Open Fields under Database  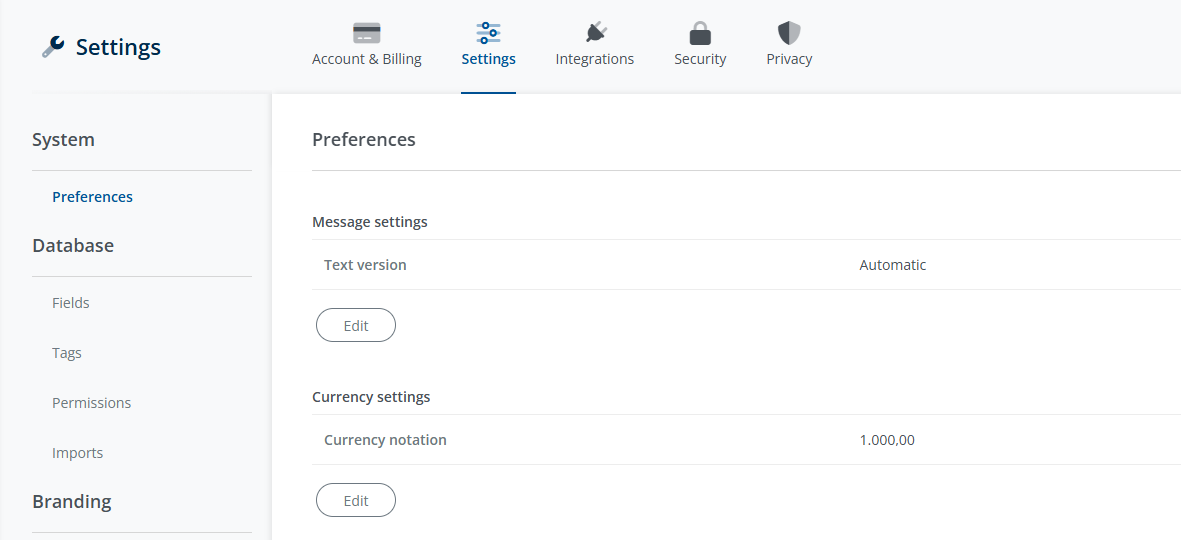pos(71,303)
